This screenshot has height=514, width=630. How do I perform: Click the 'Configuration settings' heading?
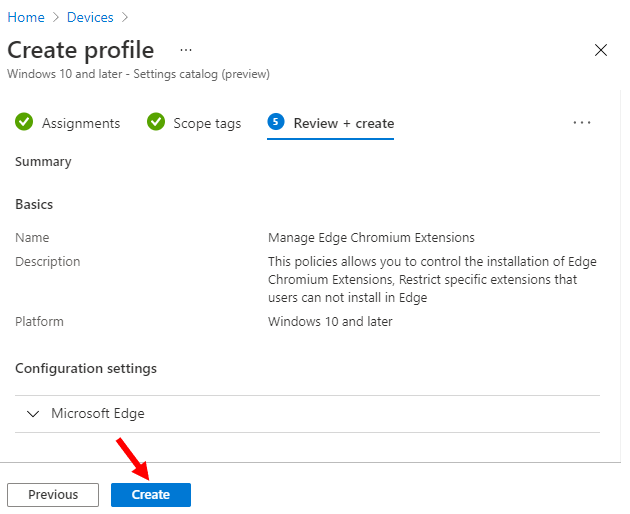coord(86,369)
